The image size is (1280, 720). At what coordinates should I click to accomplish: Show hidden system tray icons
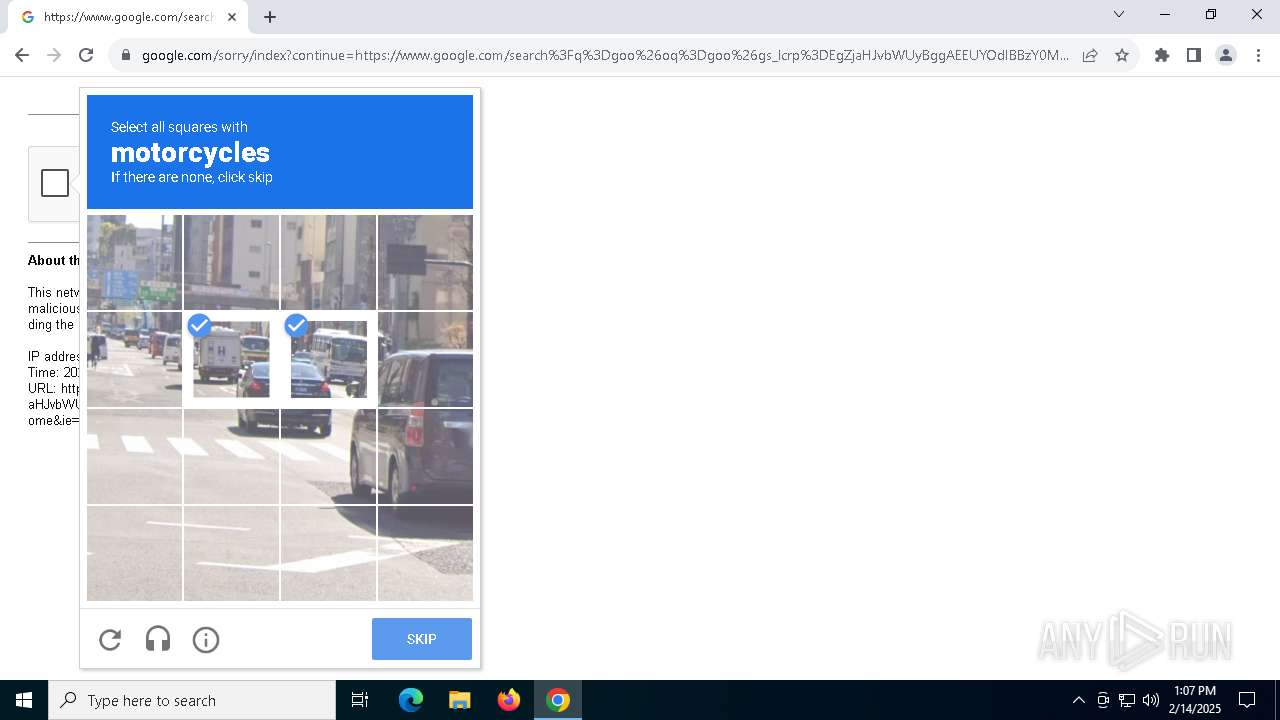[x=1078, y=700]
